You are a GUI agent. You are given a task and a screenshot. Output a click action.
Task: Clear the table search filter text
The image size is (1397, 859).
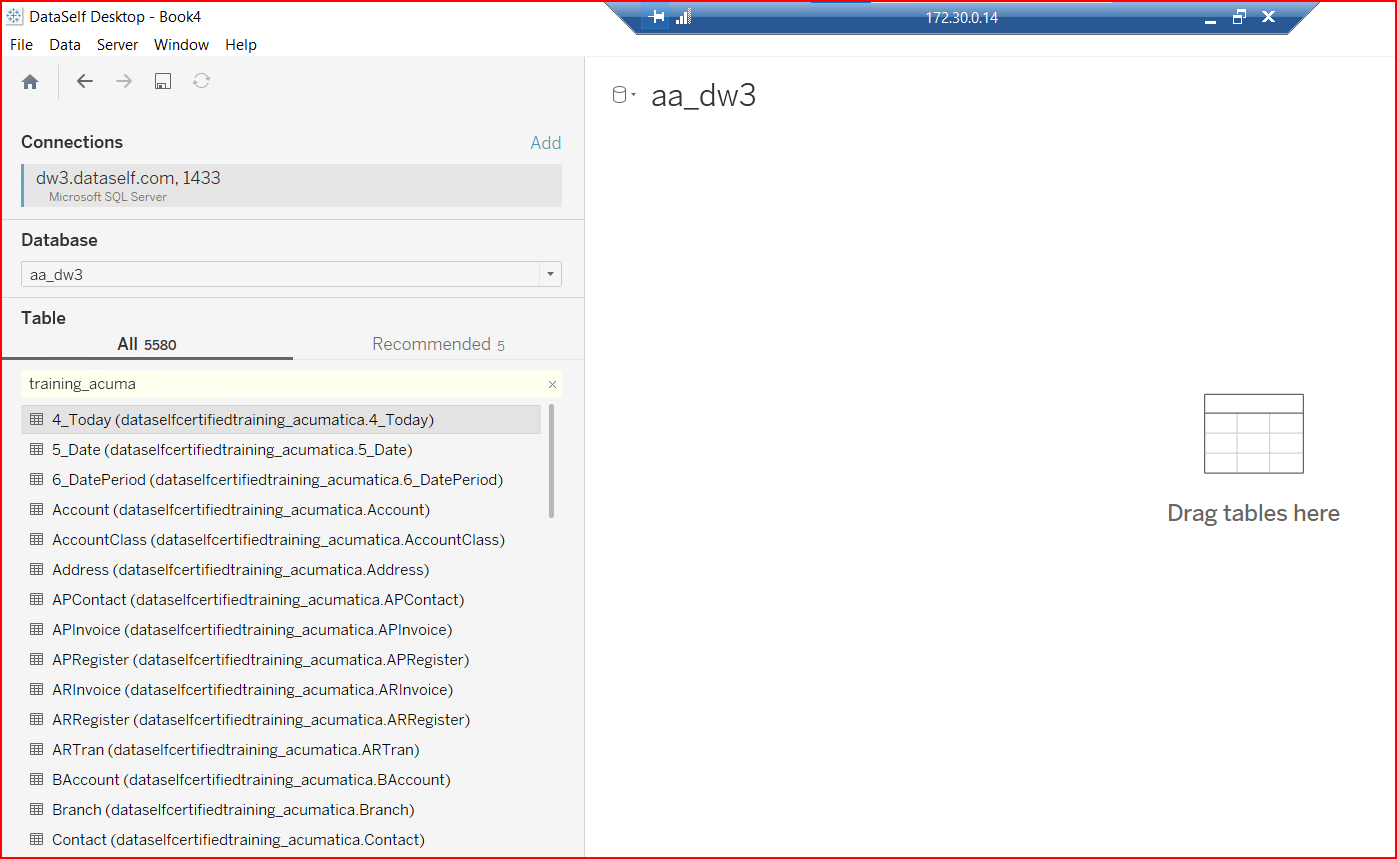[x=552, y=384]
